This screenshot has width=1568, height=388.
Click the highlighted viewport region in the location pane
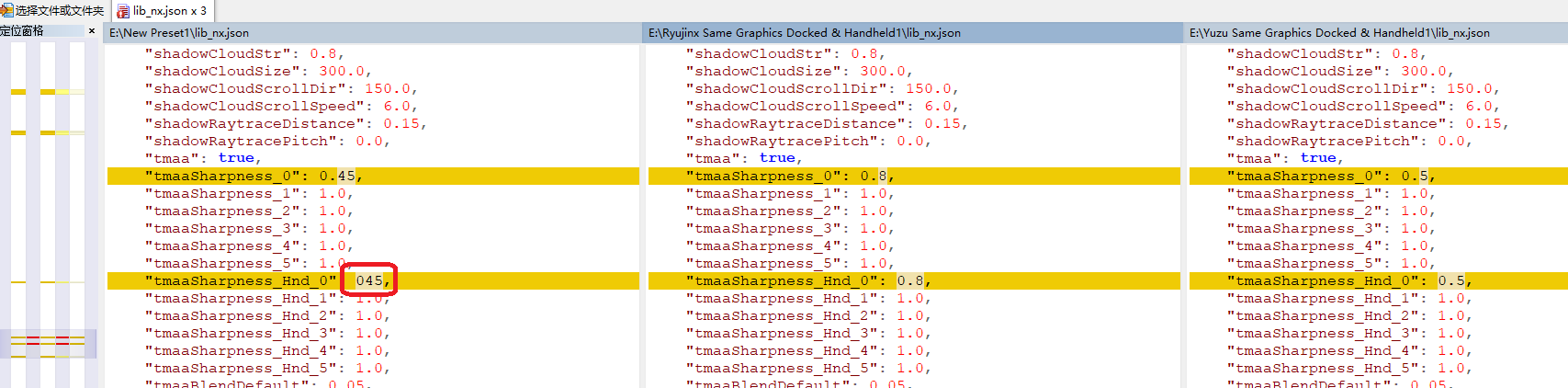click(x=48, y=343)
